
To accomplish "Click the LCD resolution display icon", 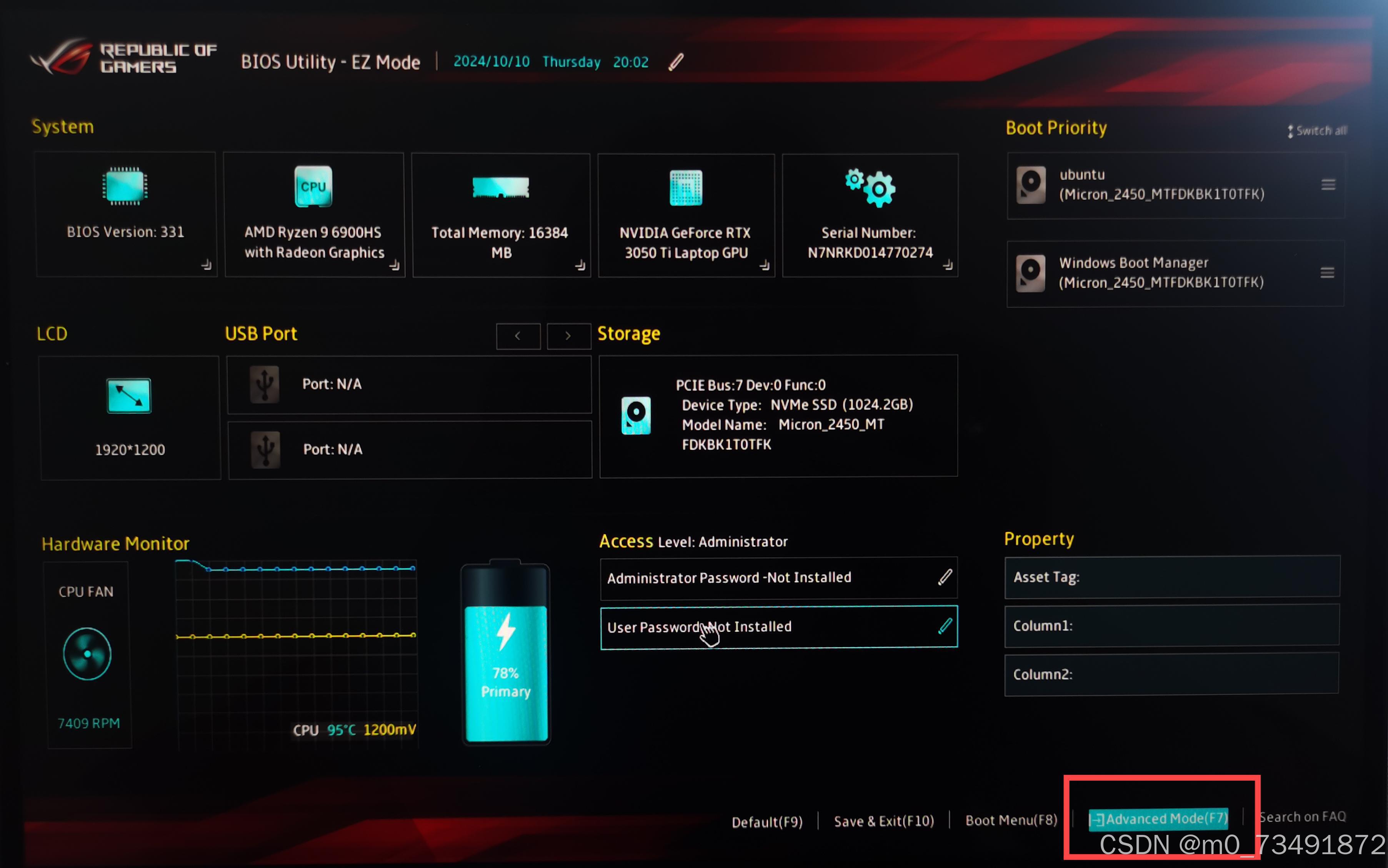I will point(129,395).
